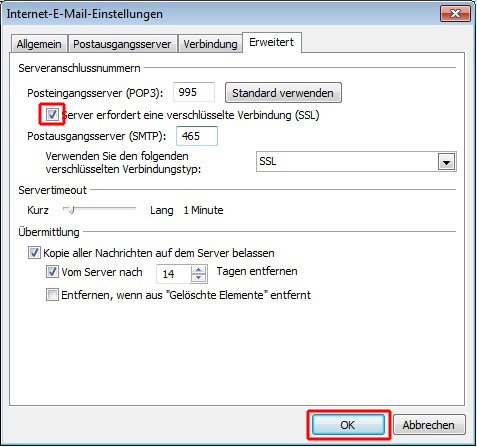Open the Postausgangsserver tab
Viewport: 477px width, 447px height.
pos(122,44)
